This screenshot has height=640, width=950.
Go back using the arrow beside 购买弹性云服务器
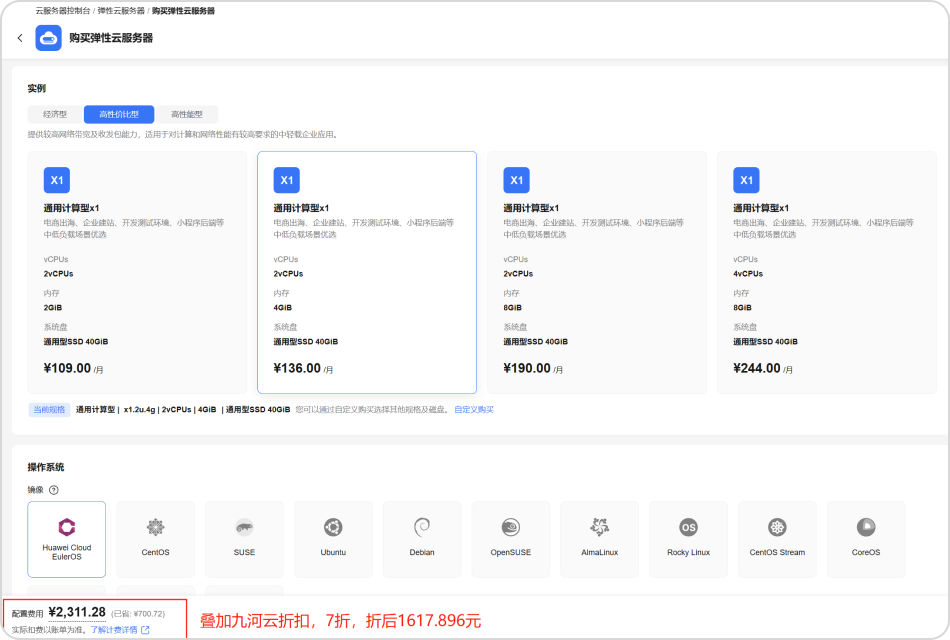click(x=20, y=38)
